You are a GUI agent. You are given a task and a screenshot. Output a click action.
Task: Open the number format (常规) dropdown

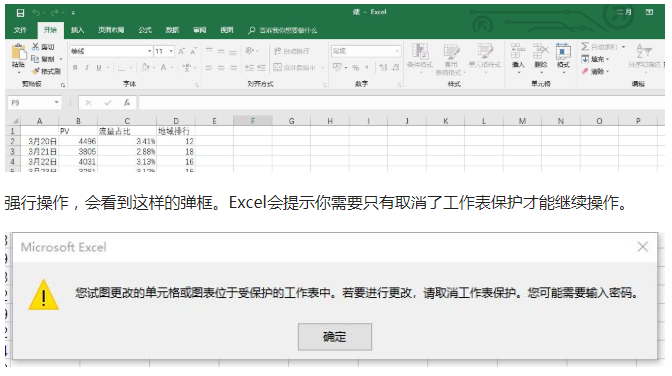397,51
